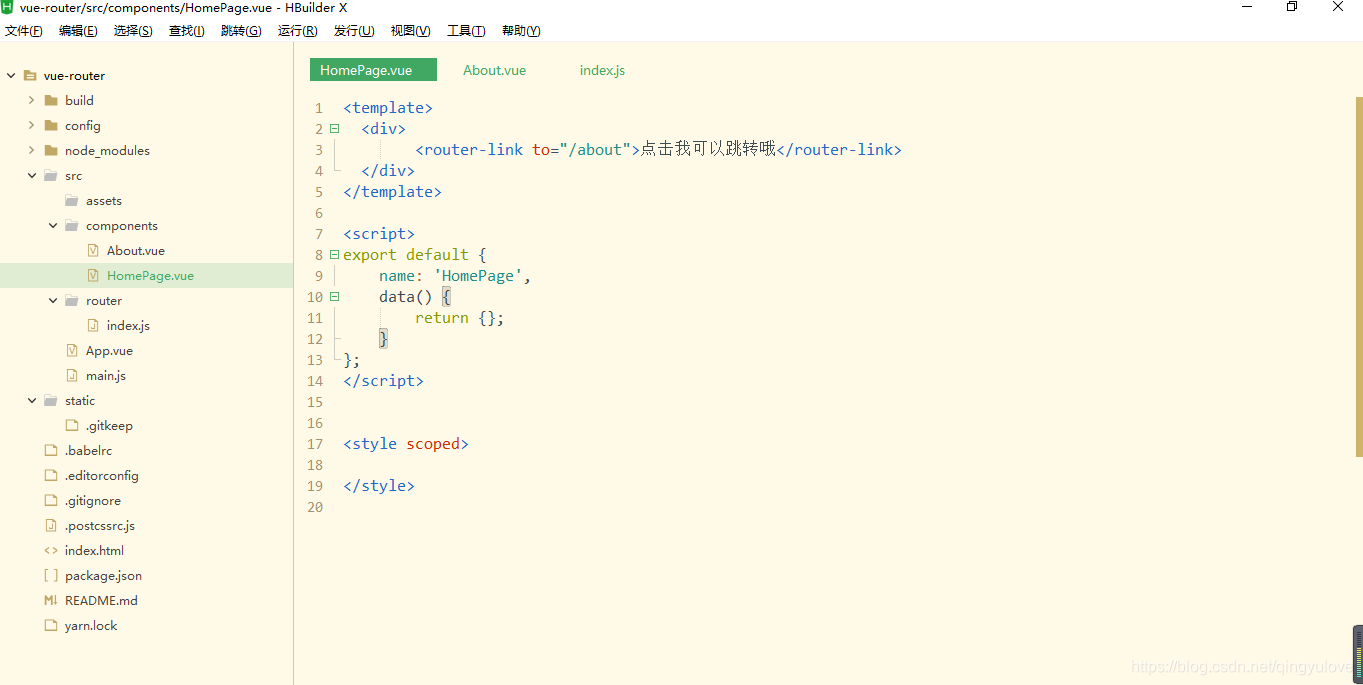Image resolution: width=1363 pixels, height=685 pixels.
Task: Collapse the static folder arrow
Action: click(x=31, y=400)
